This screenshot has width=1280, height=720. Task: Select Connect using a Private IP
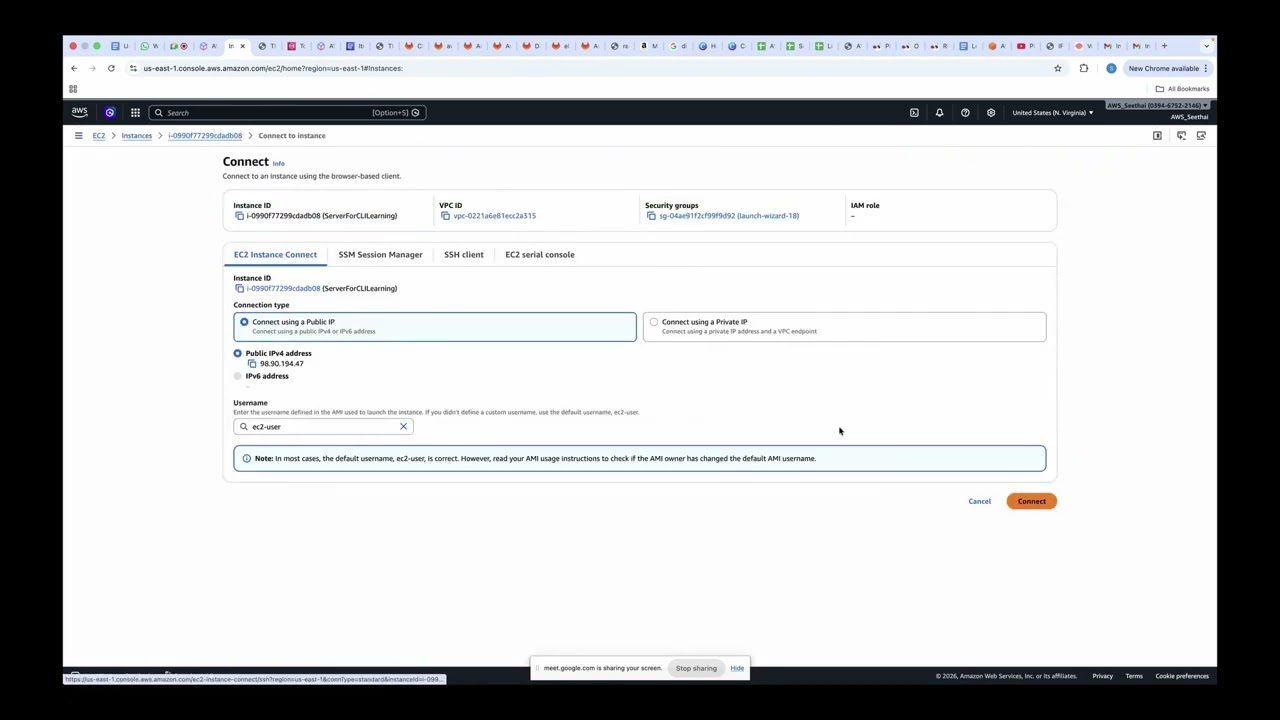click(x=845, y=327)
